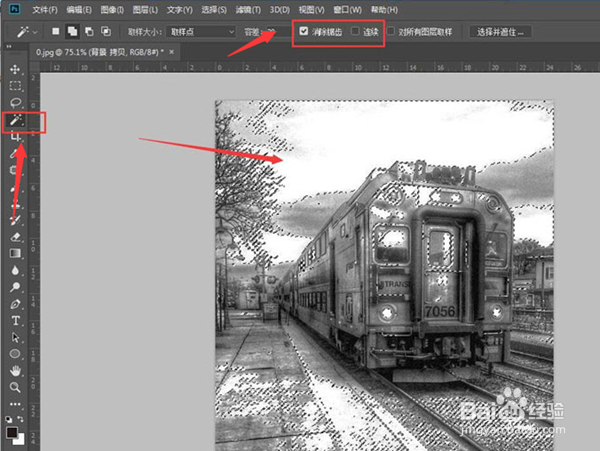This screenshot has height=451, width=600.
Task: Click the background color swatch
Action: coord(20,440)
